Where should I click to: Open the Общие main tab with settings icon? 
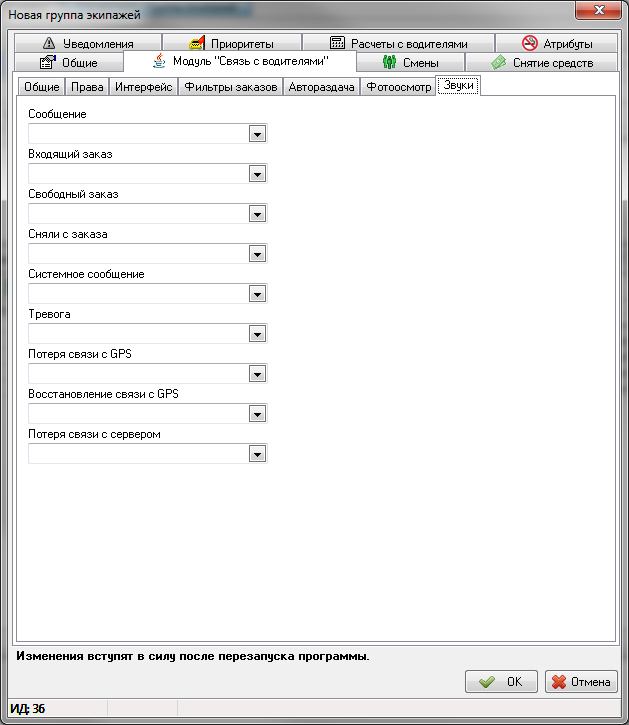(68, 62)
